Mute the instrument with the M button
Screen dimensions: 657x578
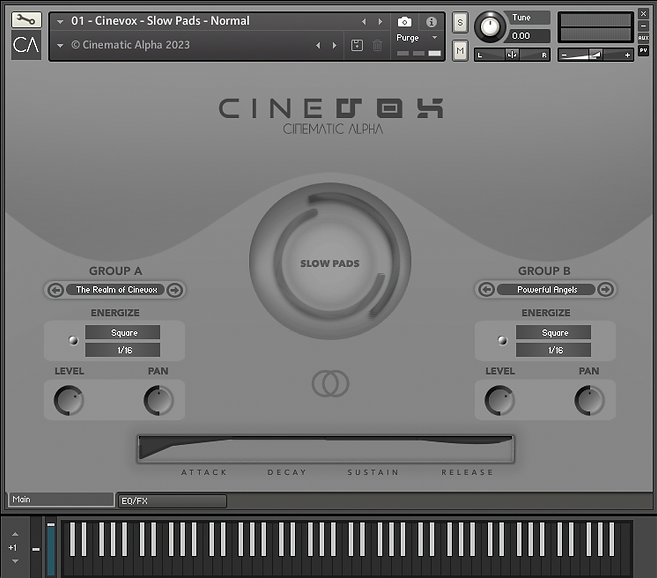460,50
